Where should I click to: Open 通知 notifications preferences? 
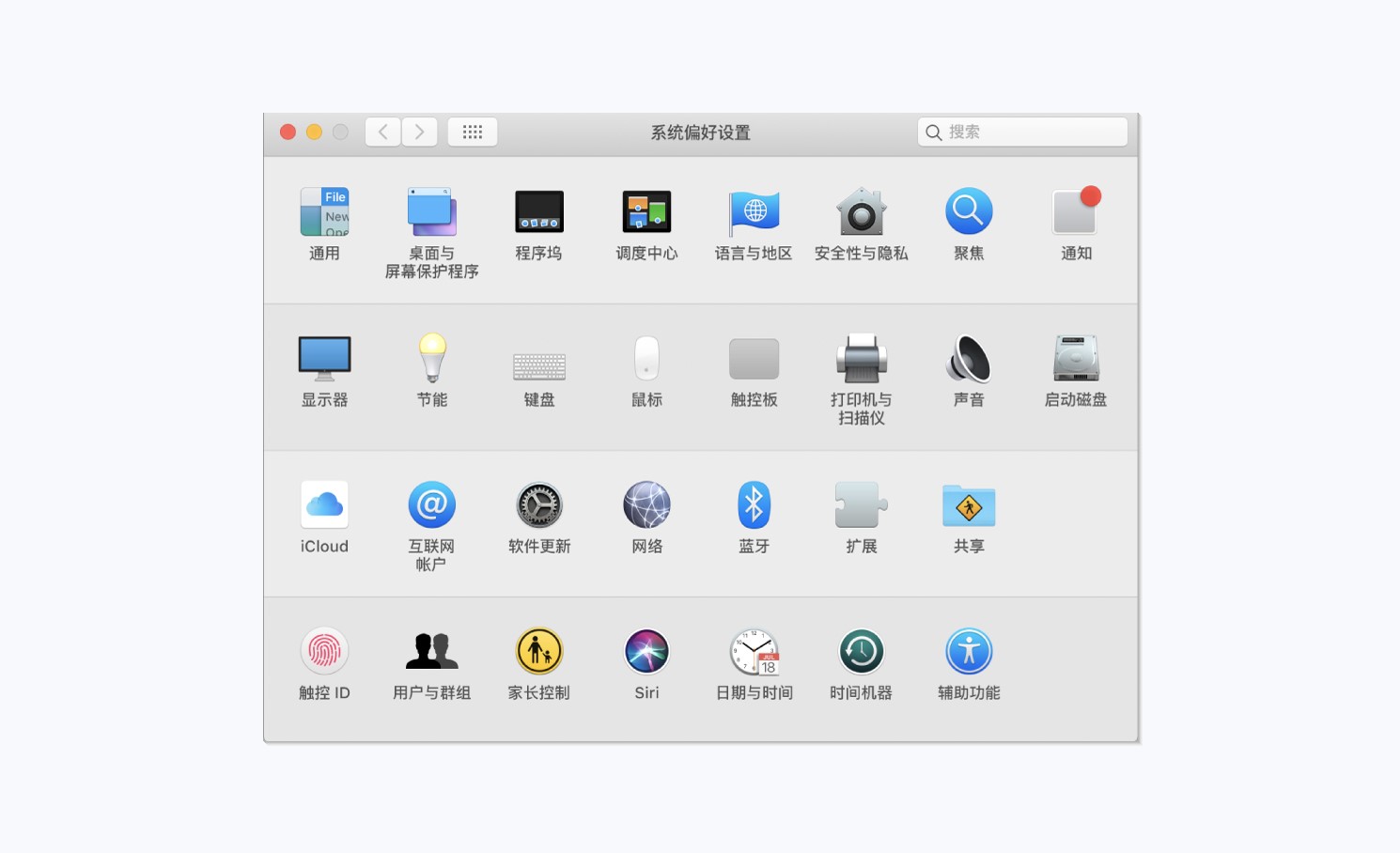pos(1076,212)
